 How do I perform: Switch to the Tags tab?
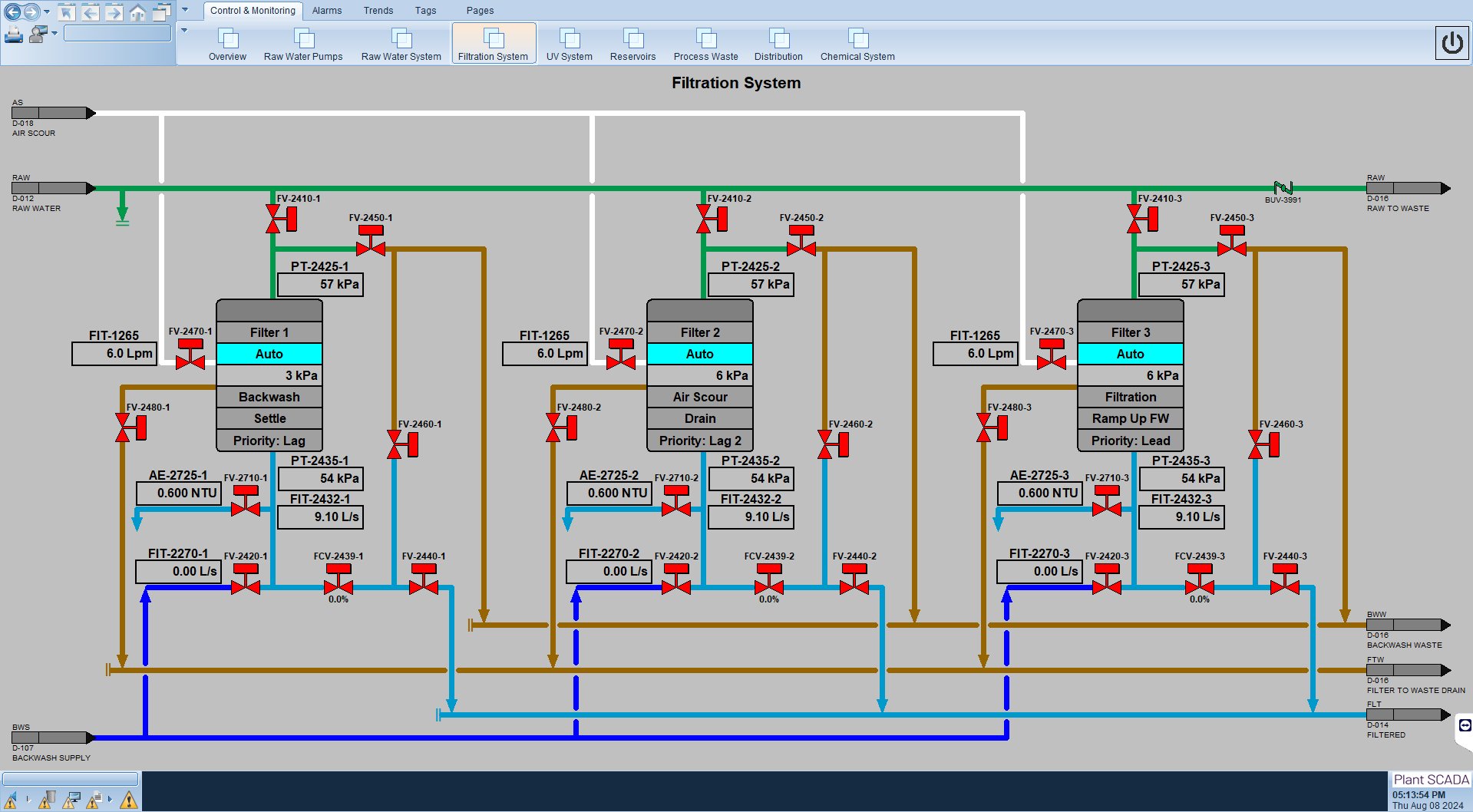coord(425,11)
